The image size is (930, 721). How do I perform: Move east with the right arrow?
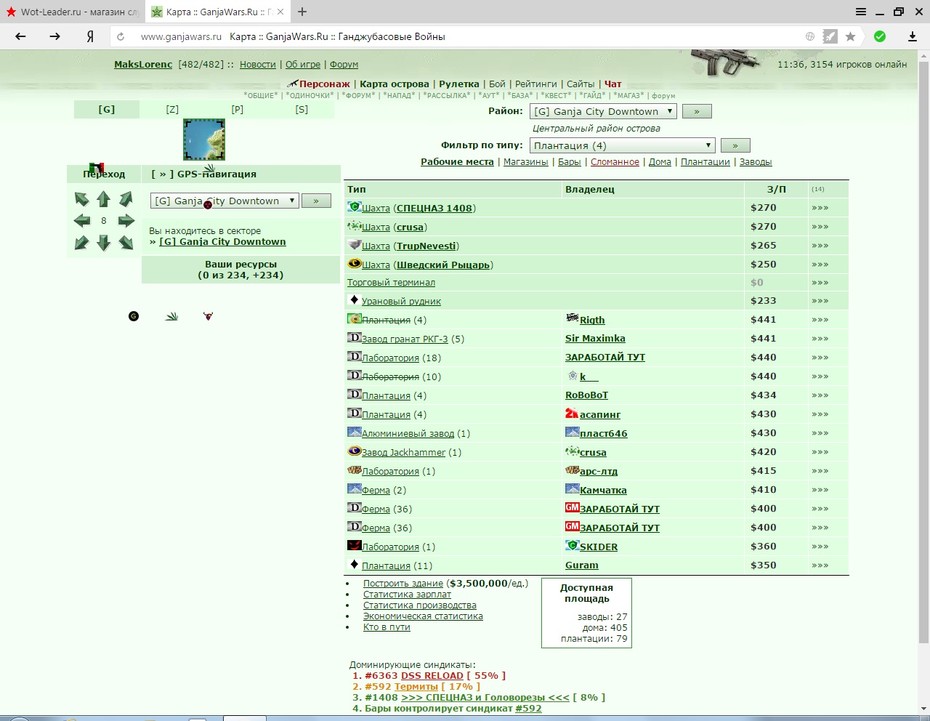126,221
